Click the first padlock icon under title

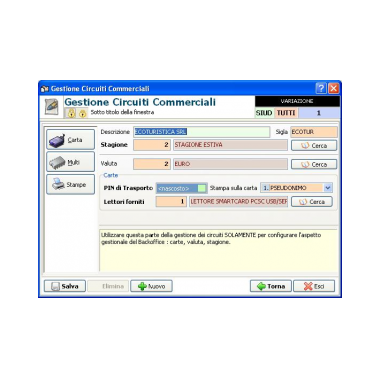pyautogui.click(x=71, y=113)
